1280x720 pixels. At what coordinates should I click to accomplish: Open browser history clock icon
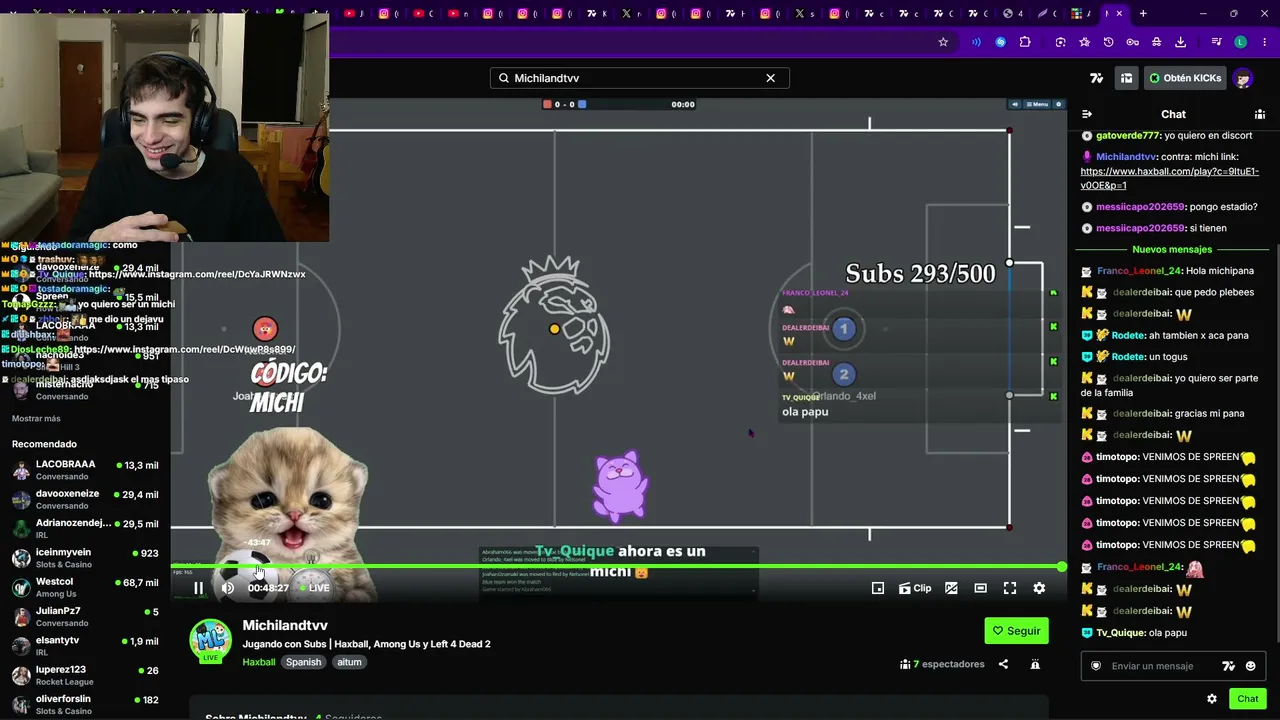1108,42
